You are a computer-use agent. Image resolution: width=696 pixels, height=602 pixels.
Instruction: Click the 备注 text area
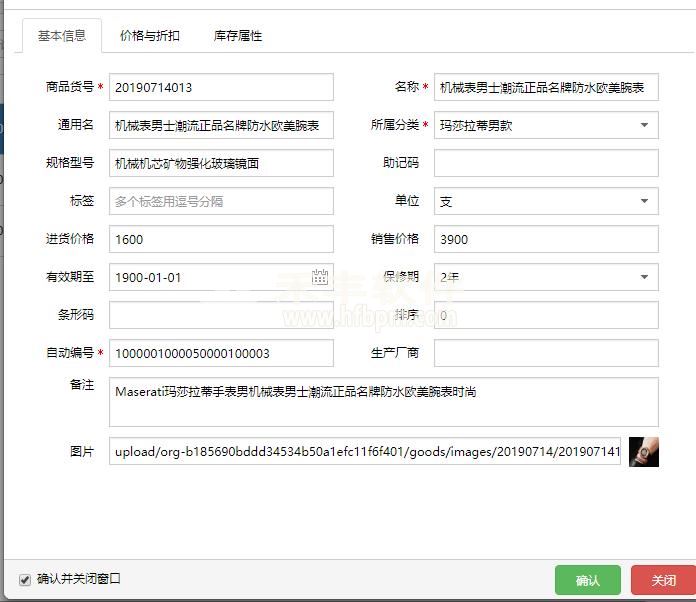coord(384,402)
